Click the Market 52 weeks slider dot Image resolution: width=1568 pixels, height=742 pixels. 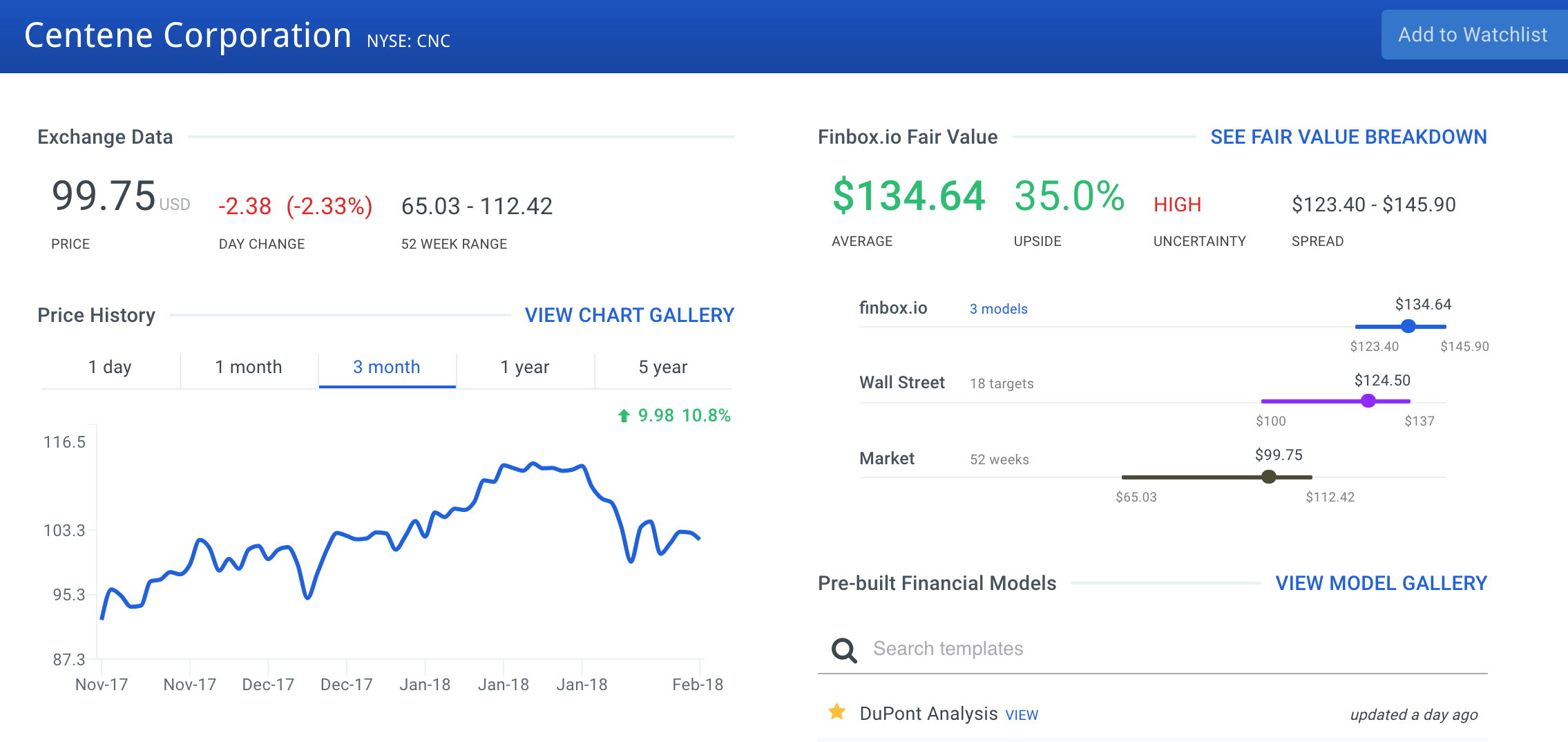(1269, 477)
